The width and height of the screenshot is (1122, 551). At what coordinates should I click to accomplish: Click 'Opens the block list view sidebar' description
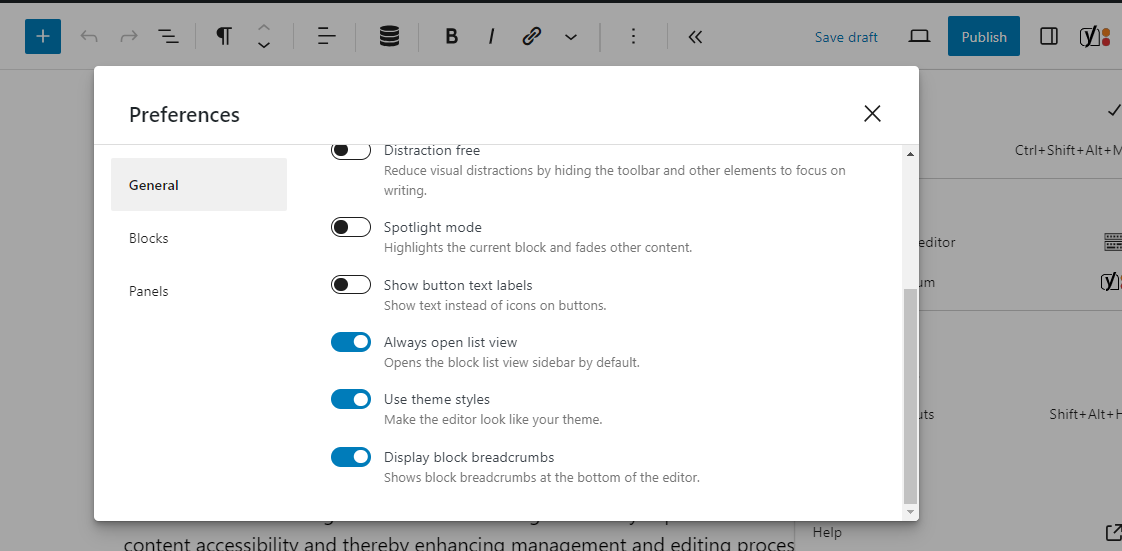(x=512, y=363)
